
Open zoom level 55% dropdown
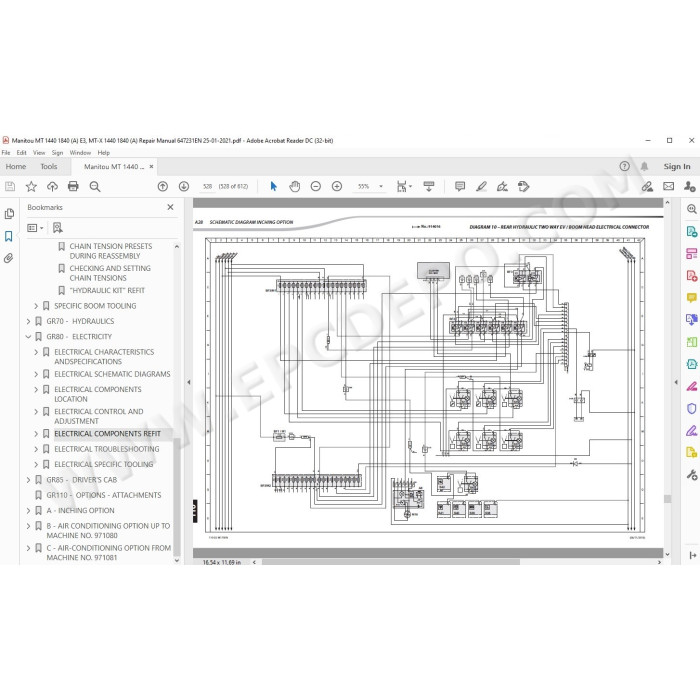pyautogui.click(x=381, y=186)
